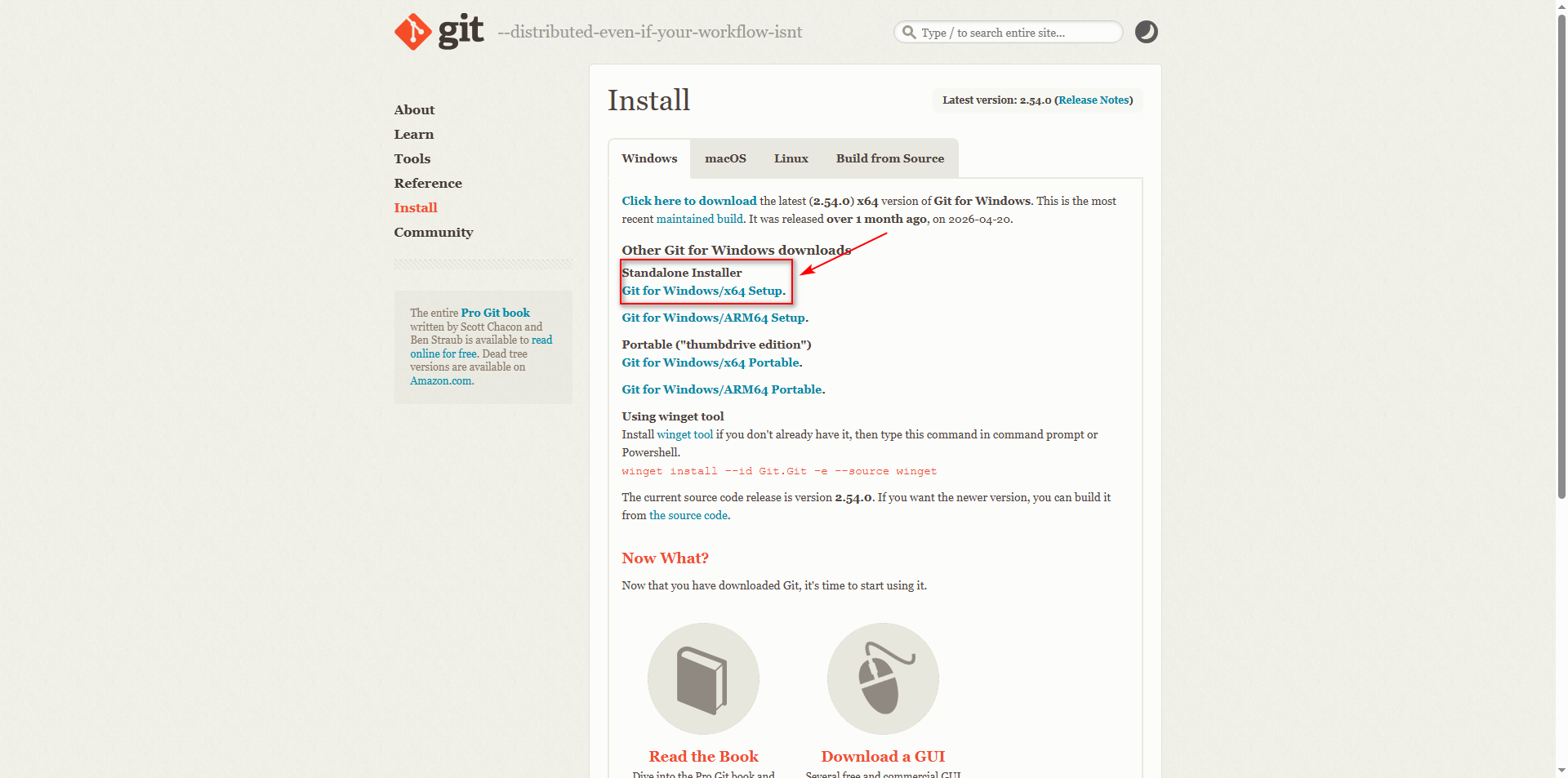Open the Download a GUI mouse icon
1568x778 pixels.
tap(883, 678)
